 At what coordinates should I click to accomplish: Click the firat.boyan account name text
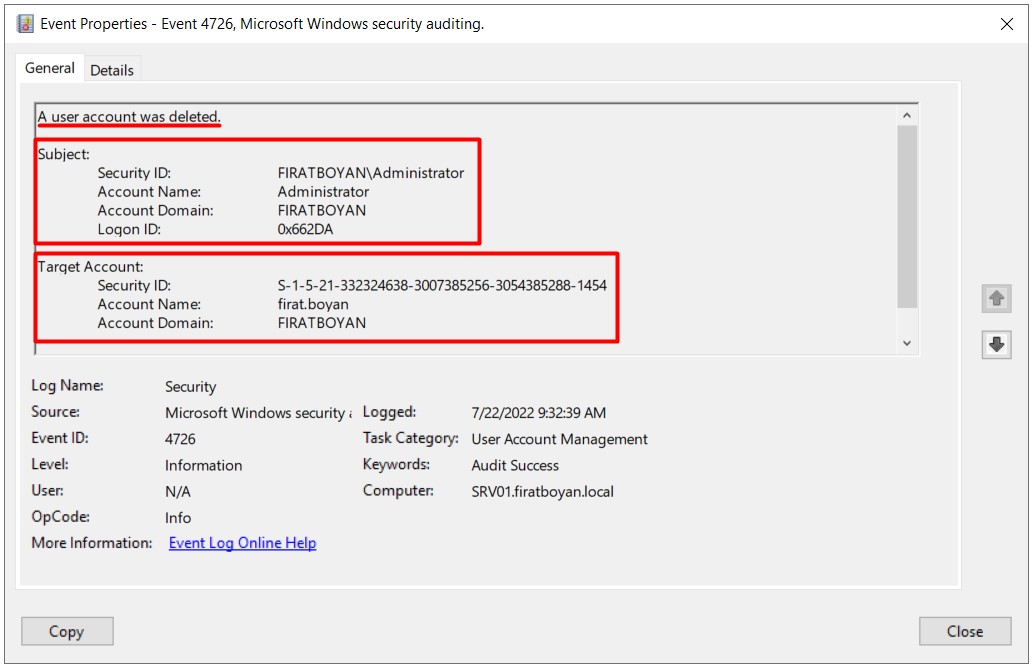[x=313, y=304]
